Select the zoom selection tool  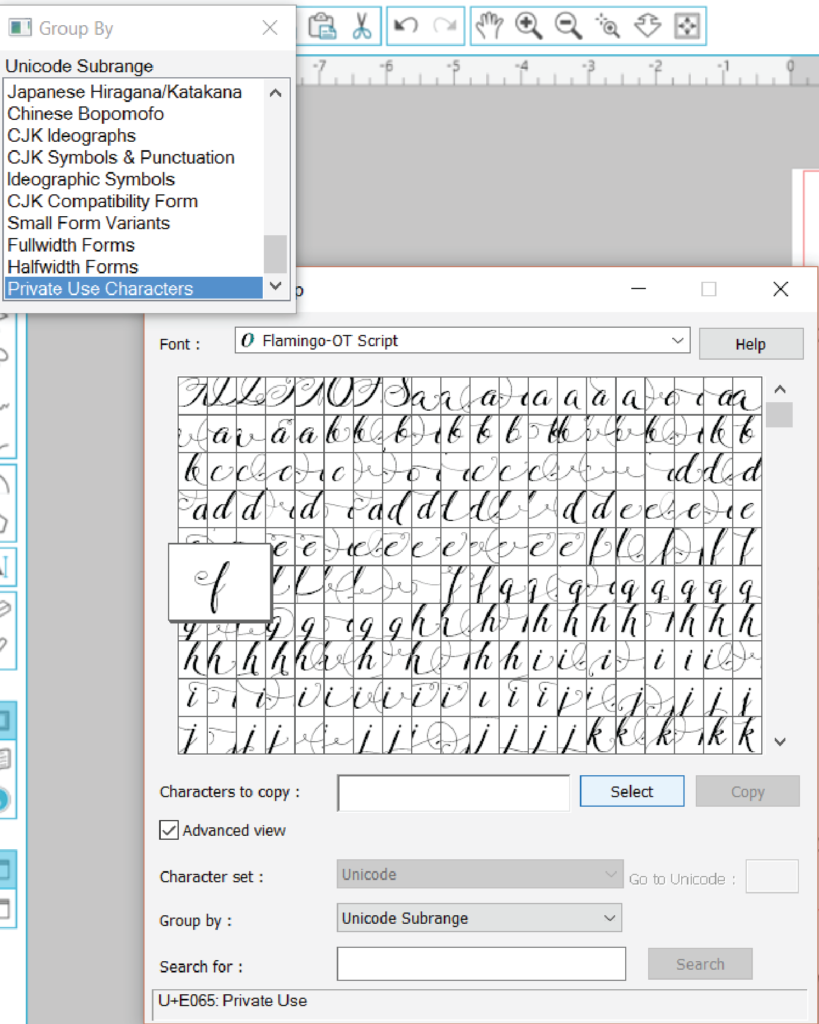pyautogui.click(x=608, y=26)
